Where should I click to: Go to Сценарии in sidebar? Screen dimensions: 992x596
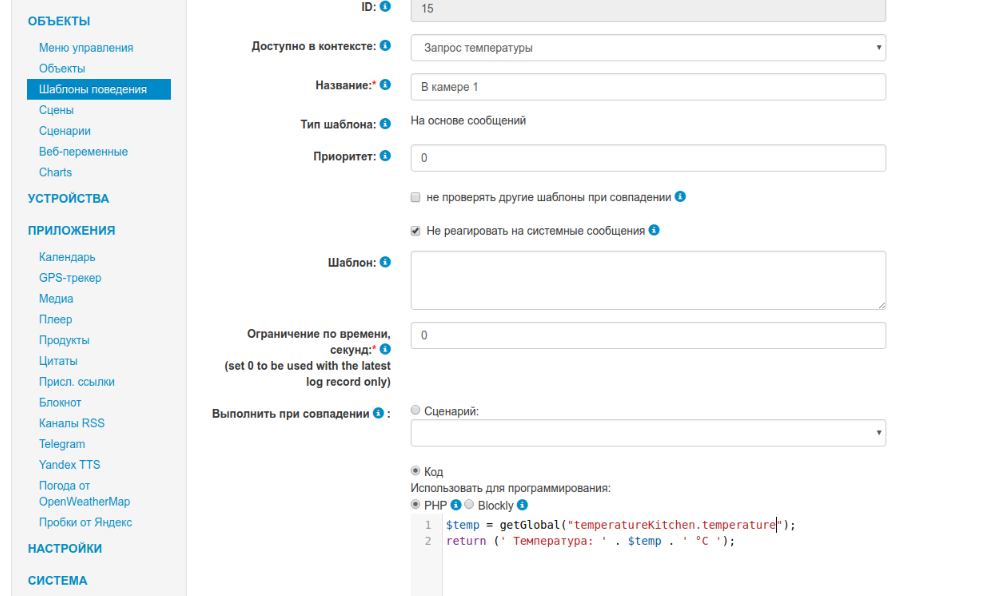click(x=65, y=131)
